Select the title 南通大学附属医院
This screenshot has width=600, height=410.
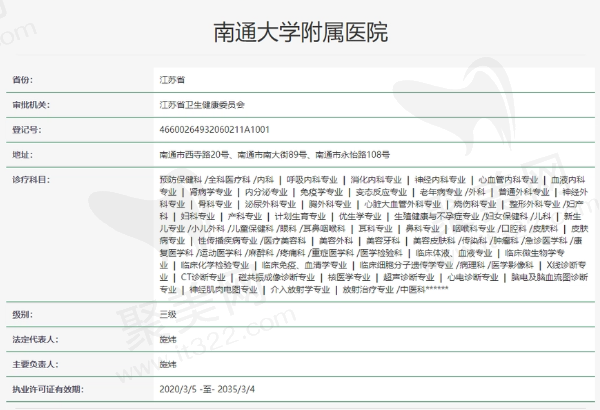coord(301,32)
